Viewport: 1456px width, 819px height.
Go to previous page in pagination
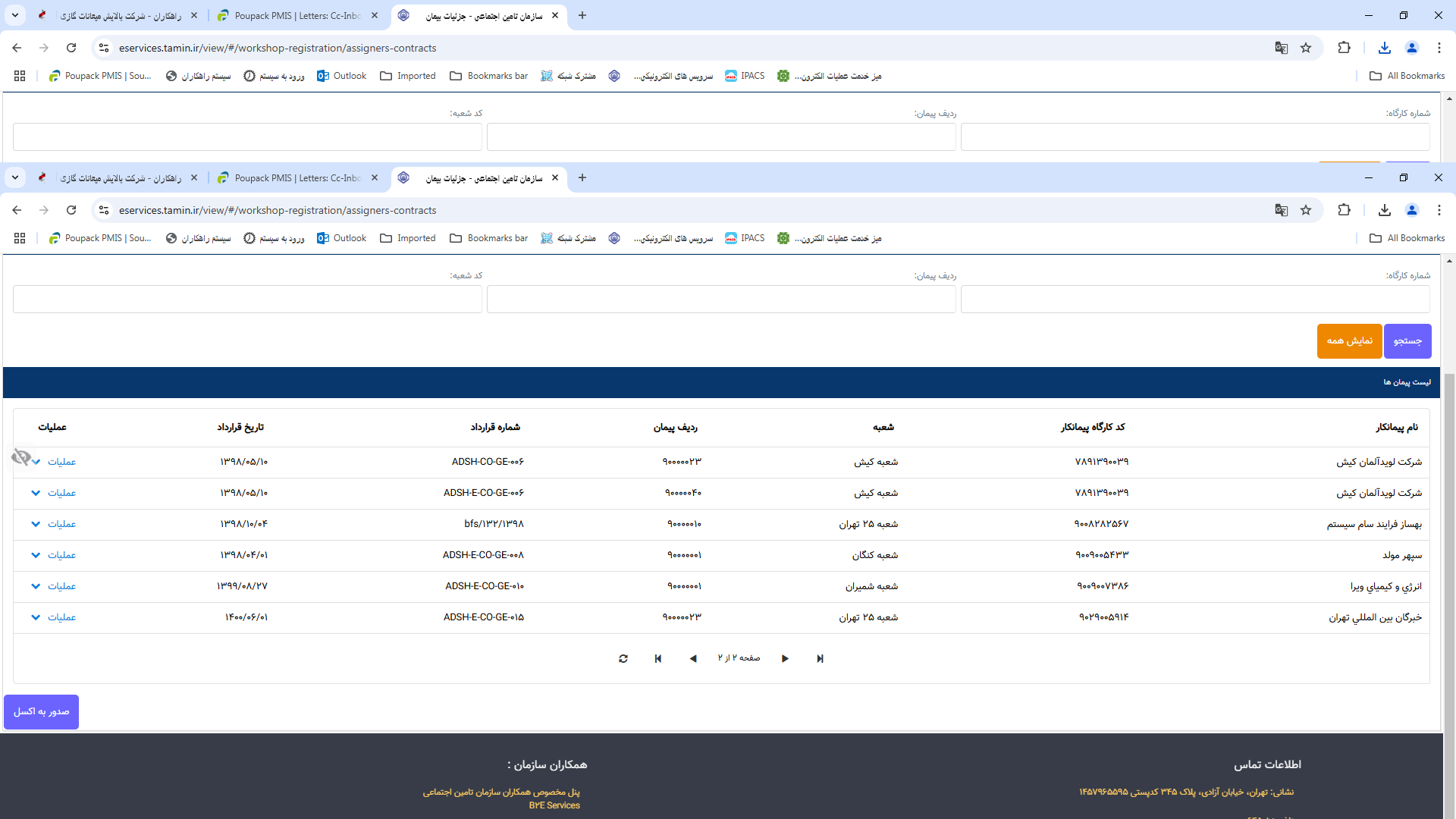click(693, 659)
